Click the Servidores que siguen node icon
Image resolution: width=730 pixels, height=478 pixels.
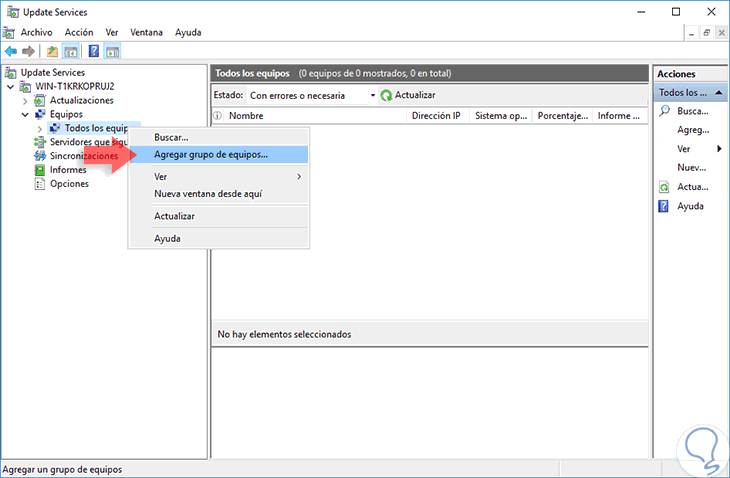tap(40, 142)
